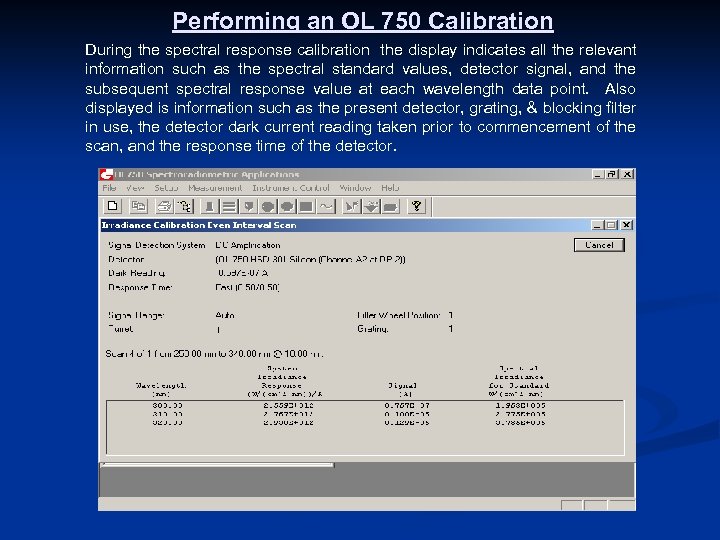
Task: Click the 'Fast' response time value
Action: (x=247, y=287)
